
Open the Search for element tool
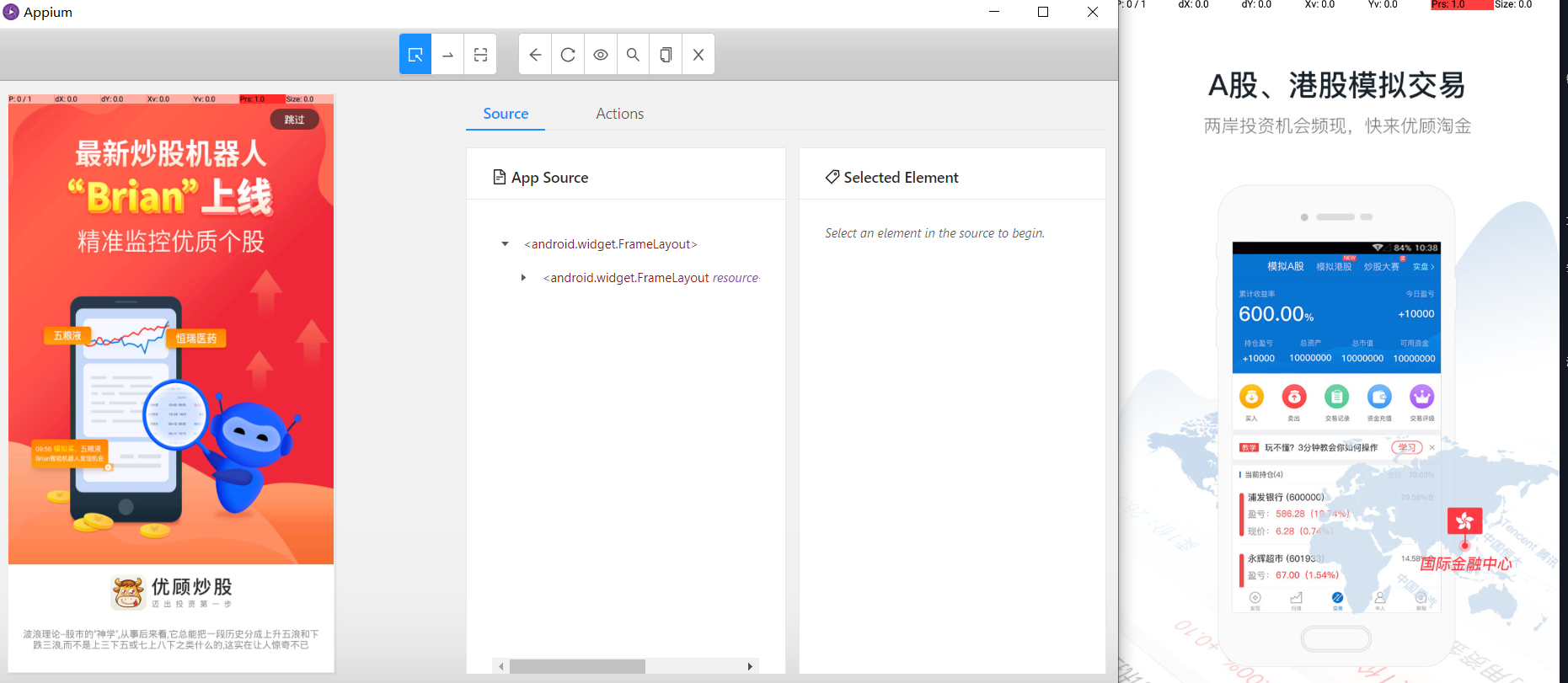633,55
